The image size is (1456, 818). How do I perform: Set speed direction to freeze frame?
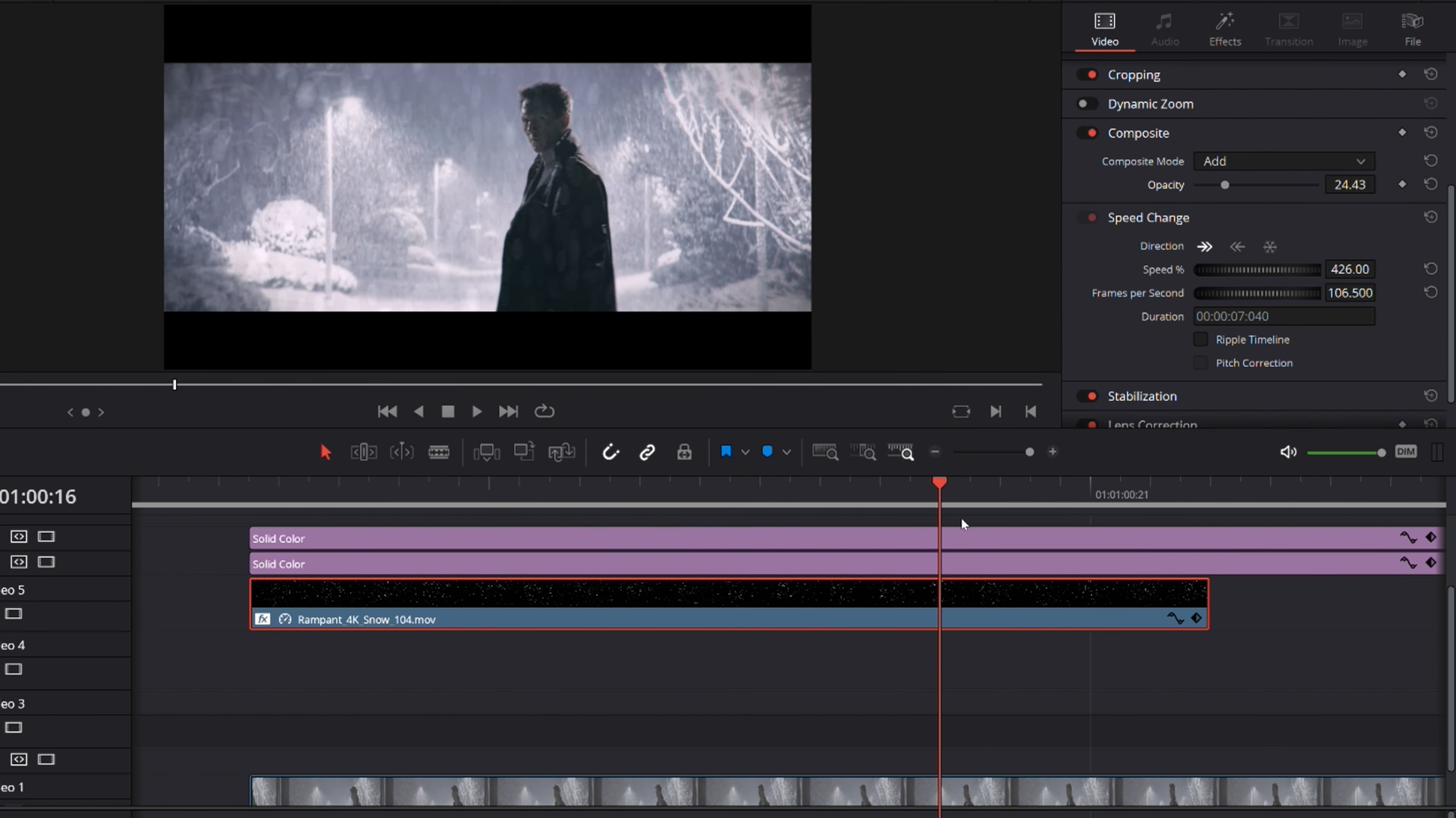(1269, 246)
